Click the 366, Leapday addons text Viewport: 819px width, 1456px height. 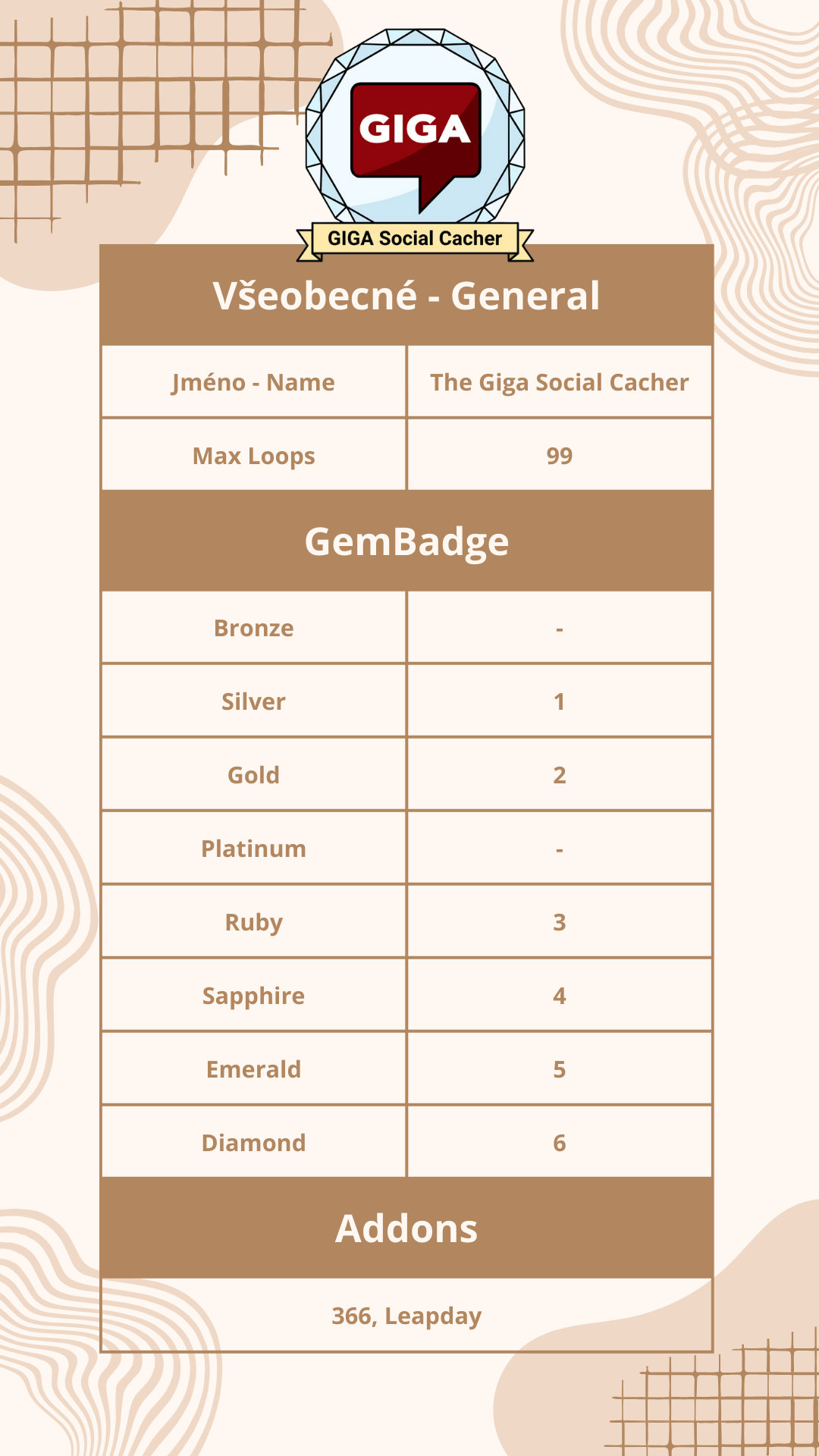click(406, 1316)
